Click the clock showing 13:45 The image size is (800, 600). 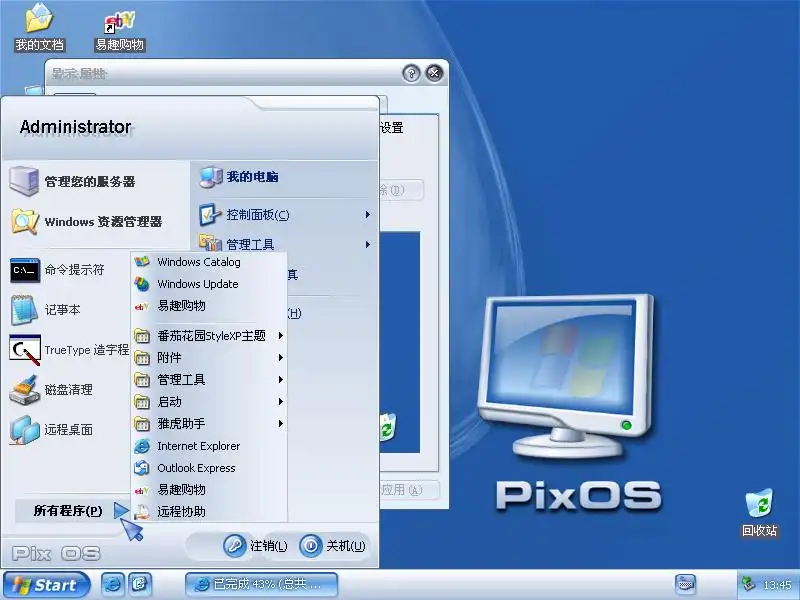777,584
